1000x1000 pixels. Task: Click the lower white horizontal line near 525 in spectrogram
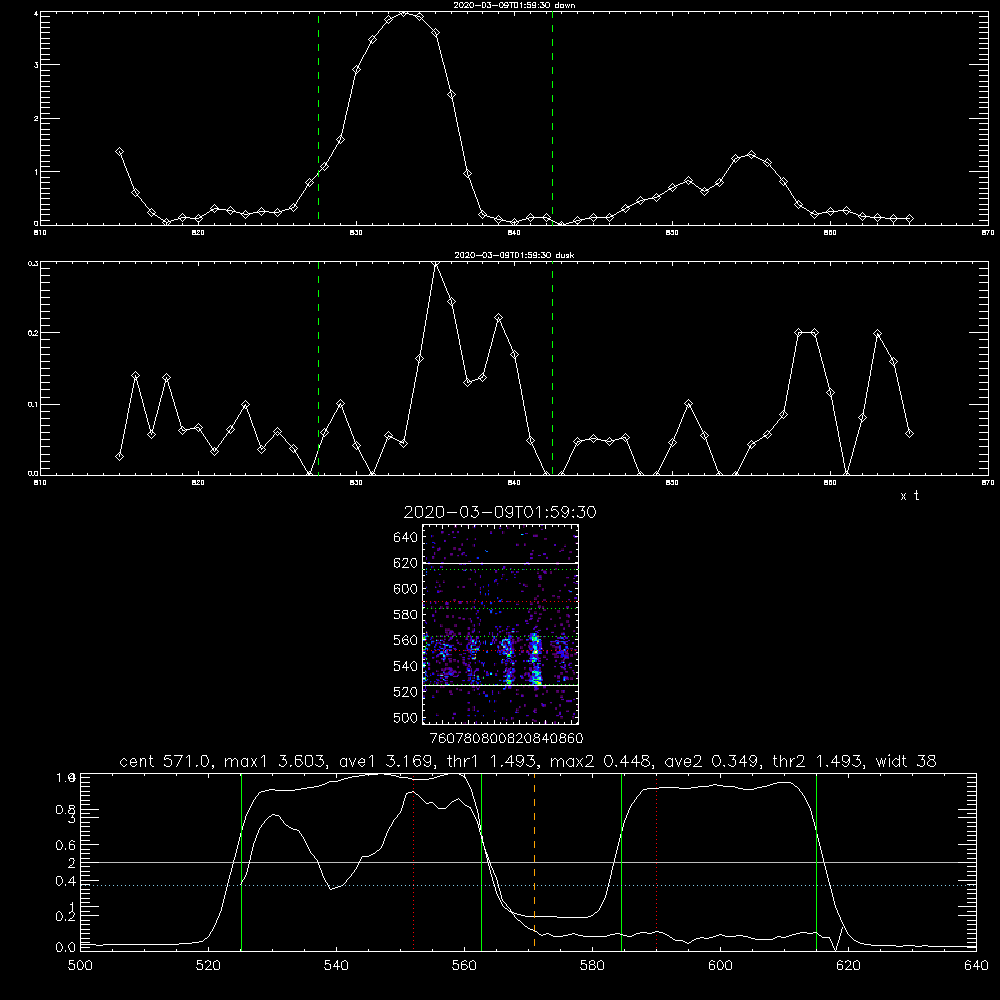(x=501, y=685)
